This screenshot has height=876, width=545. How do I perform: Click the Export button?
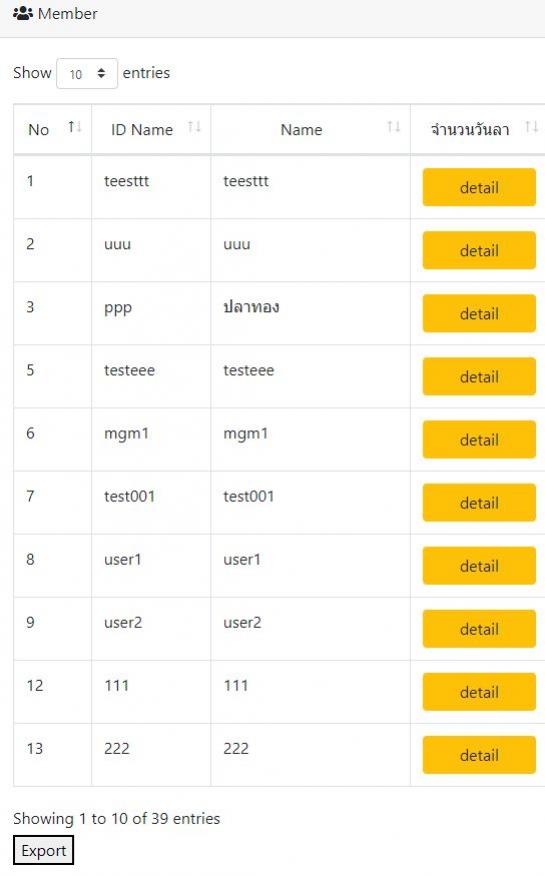(44, 850)
